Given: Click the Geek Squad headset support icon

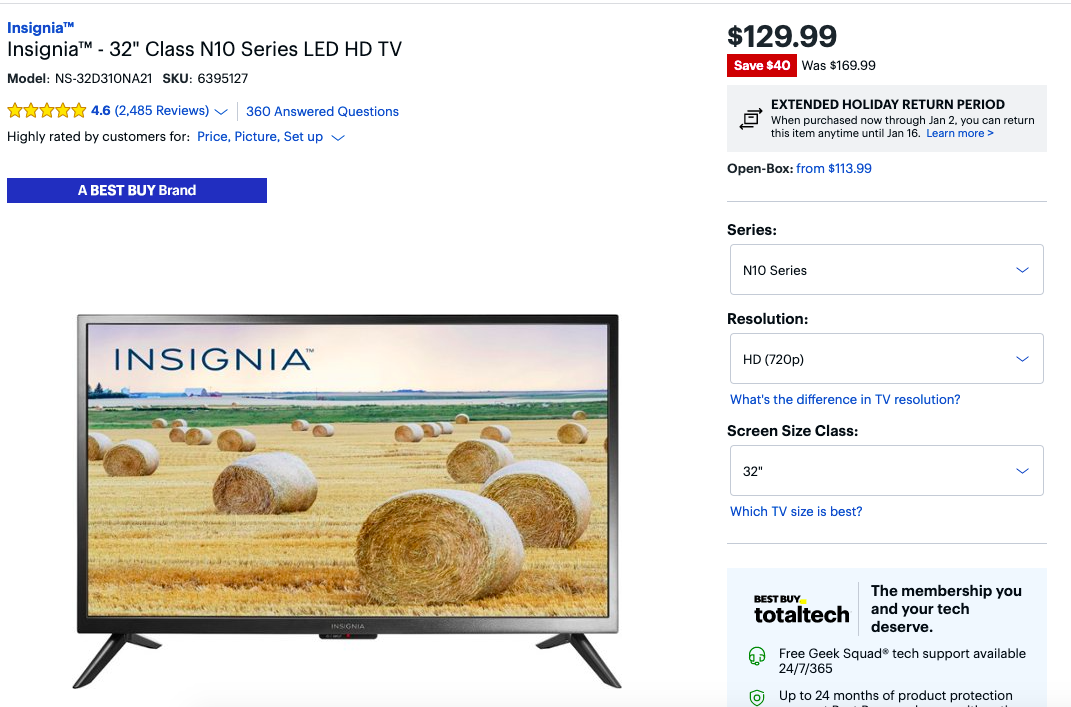Looking at the screenshot, I should click(757, 656).
